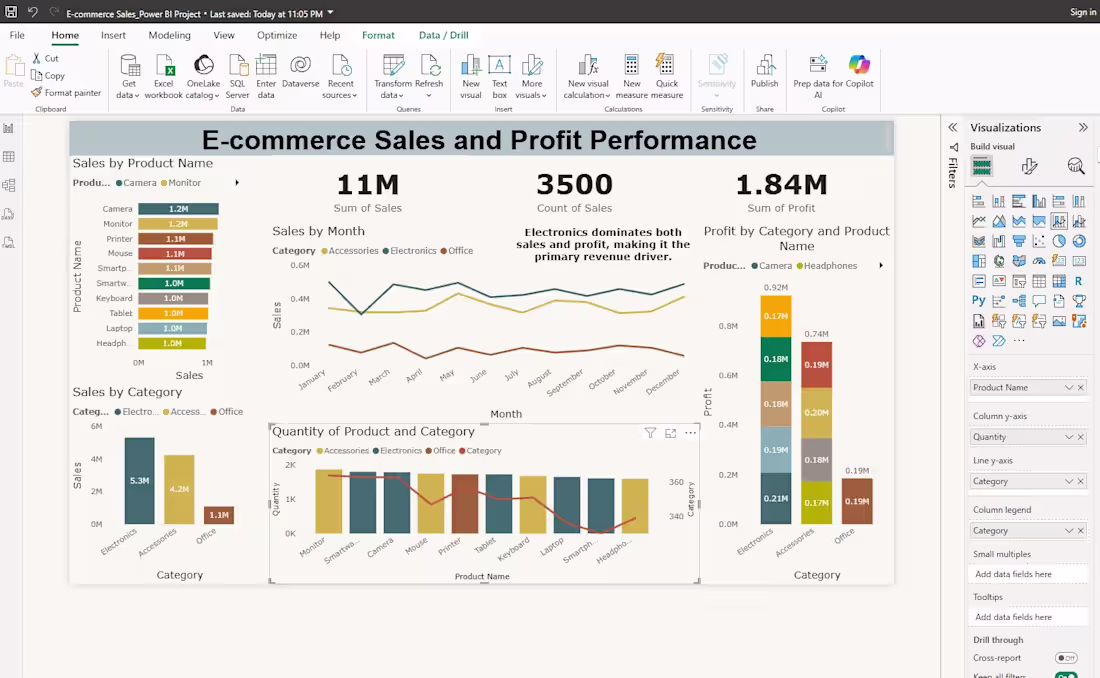Show next Sales by Product legend items
The image size is (1100, 678).
237,182
